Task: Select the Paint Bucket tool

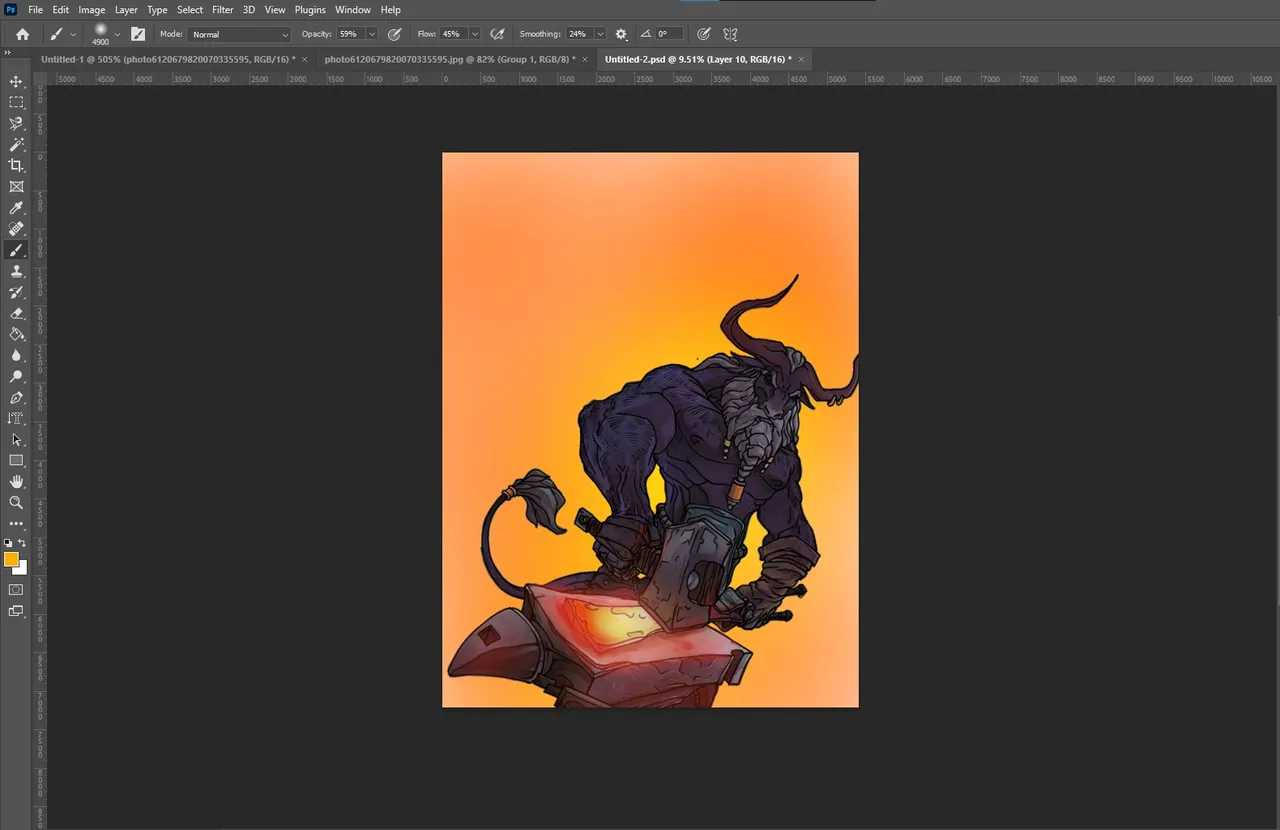Action: click(x=16, y=334)
